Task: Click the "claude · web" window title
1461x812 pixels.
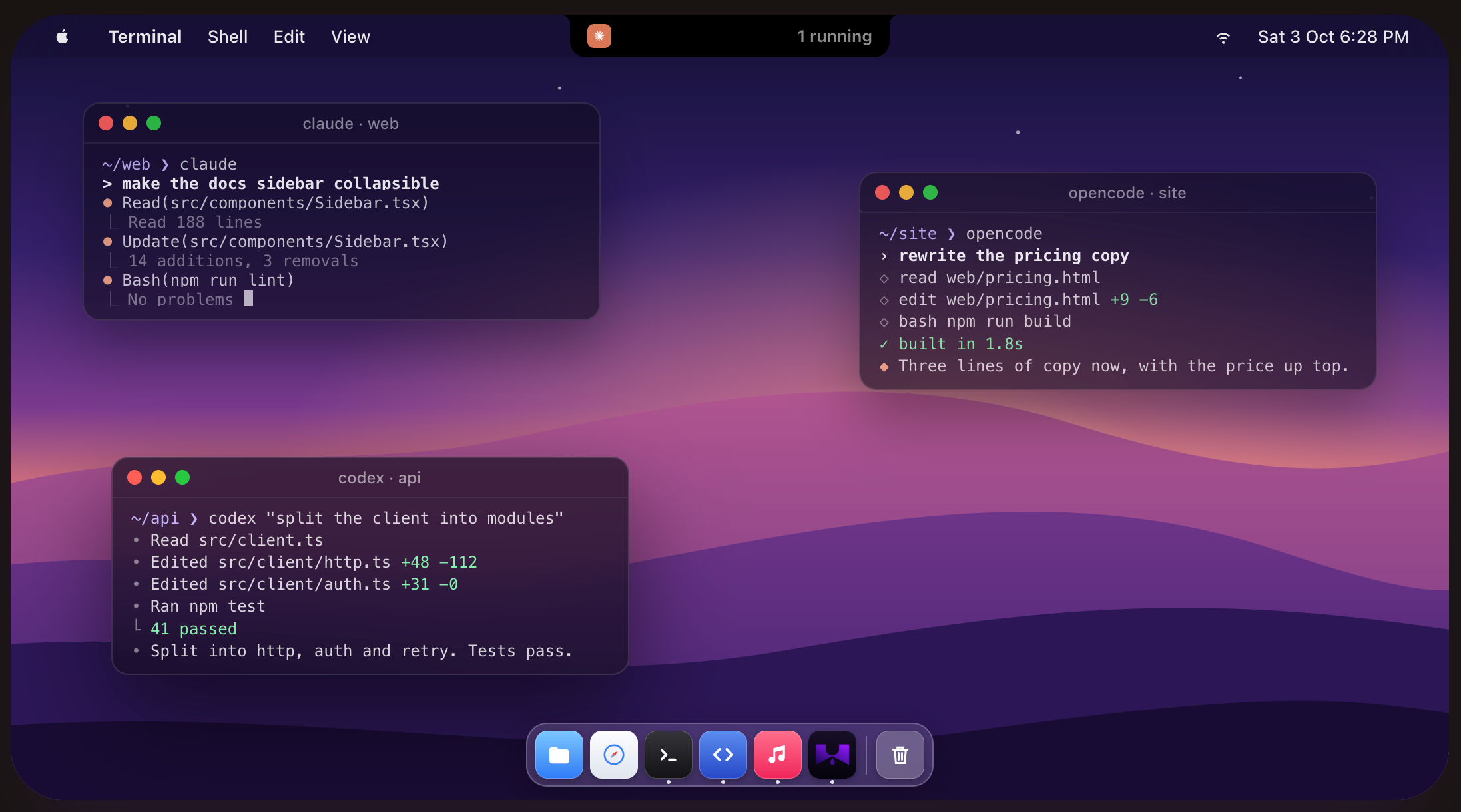Action: point(351,124)
